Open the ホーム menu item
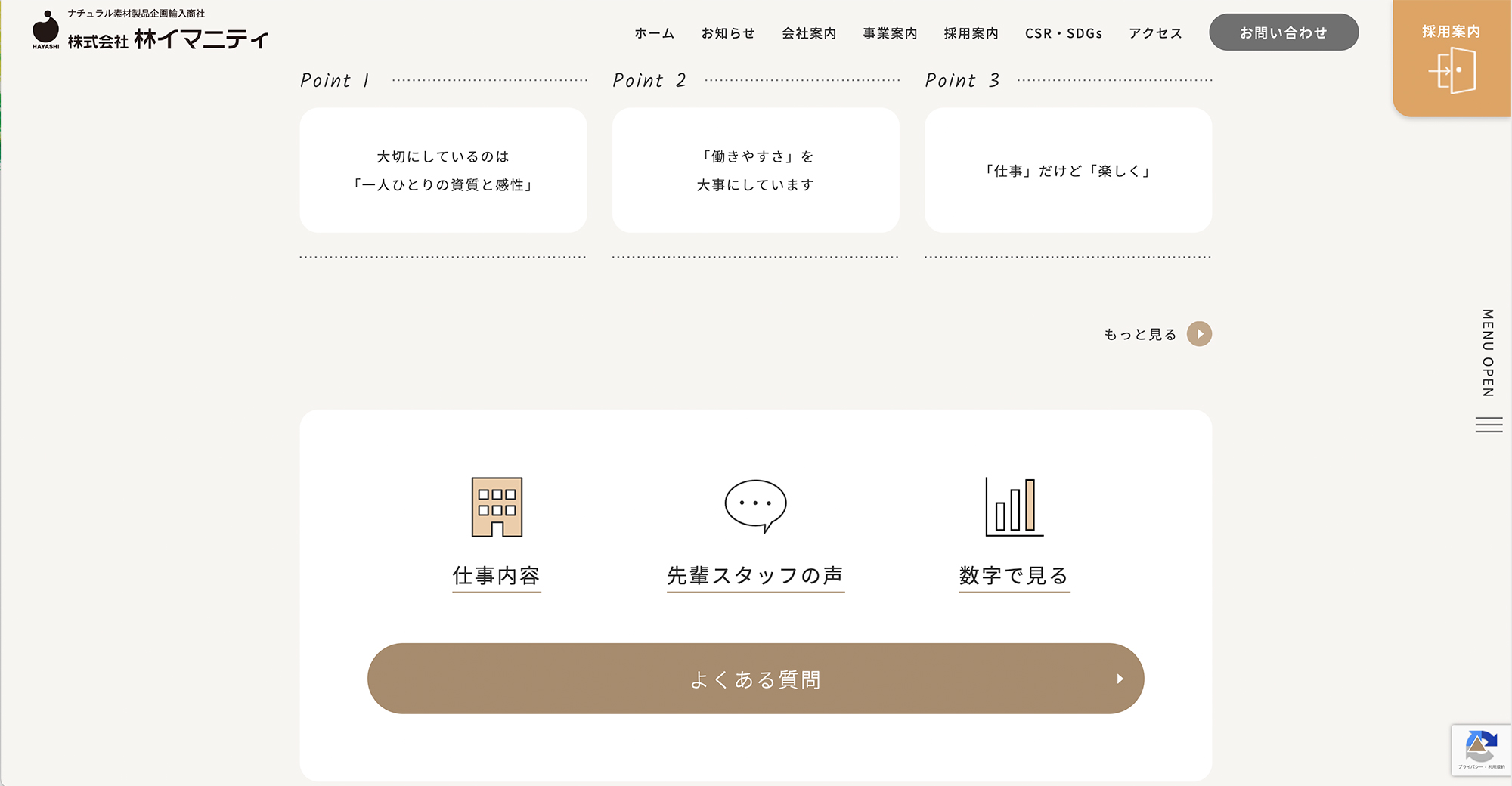Image resolution: width=1512 pixels, height=786 pixels. pos(654,33)
